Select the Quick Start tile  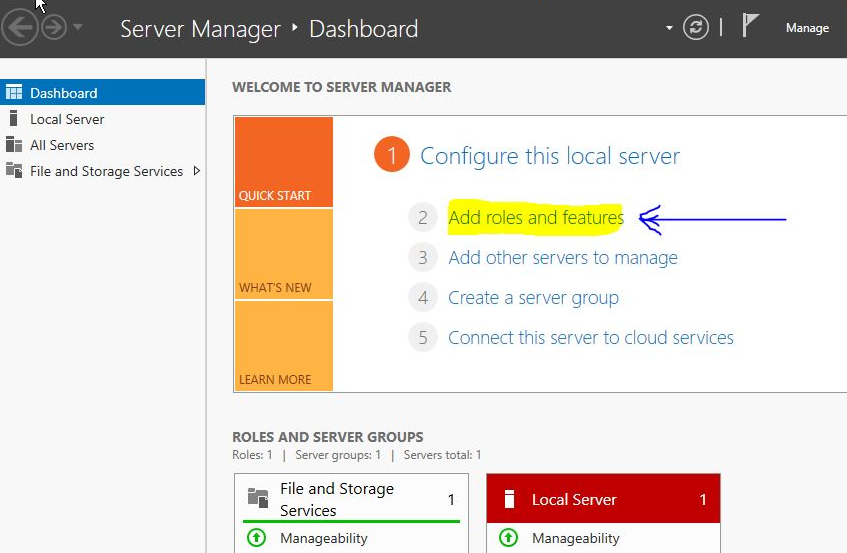pyautogui.click(x=284, y=162)
